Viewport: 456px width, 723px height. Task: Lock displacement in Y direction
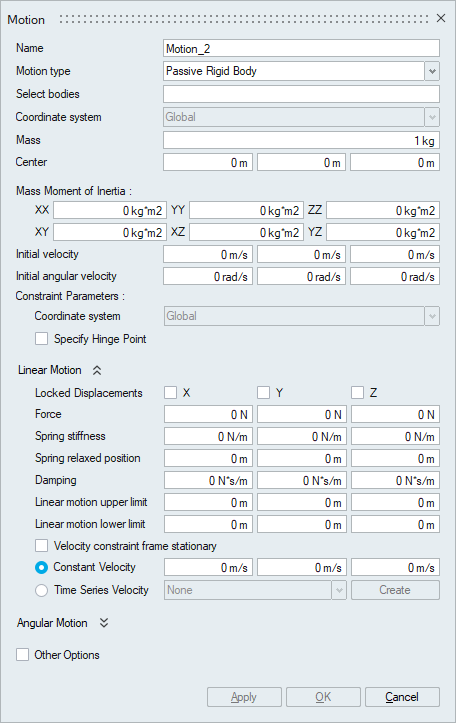coord(264,393)
